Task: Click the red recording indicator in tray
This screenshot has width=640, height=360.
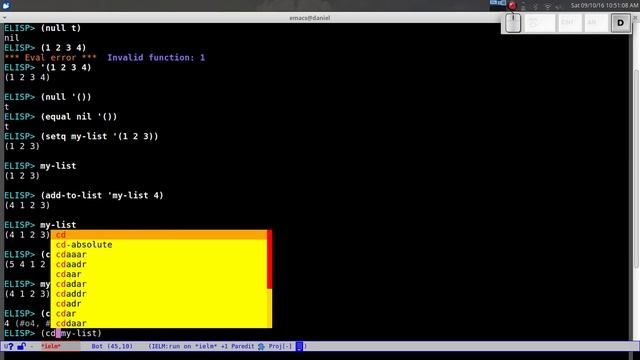Action: [x=512, y=6]
